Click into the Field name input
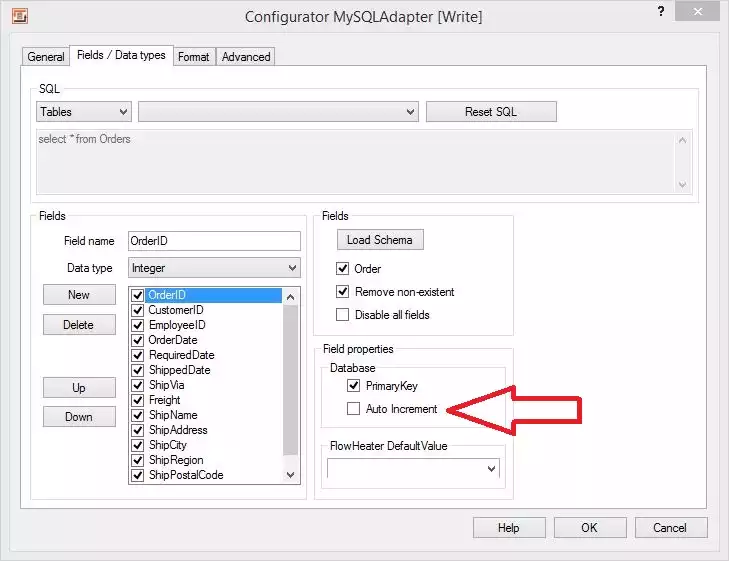The image size is (729, 561). pos(214,241)
